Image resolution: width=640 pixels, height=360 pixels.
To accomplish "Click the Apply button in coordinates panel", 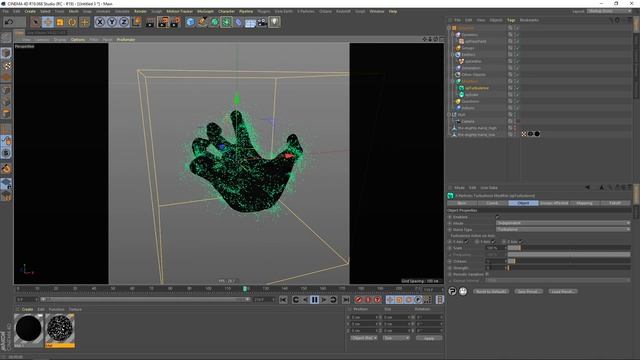I will tap(429, 338).
